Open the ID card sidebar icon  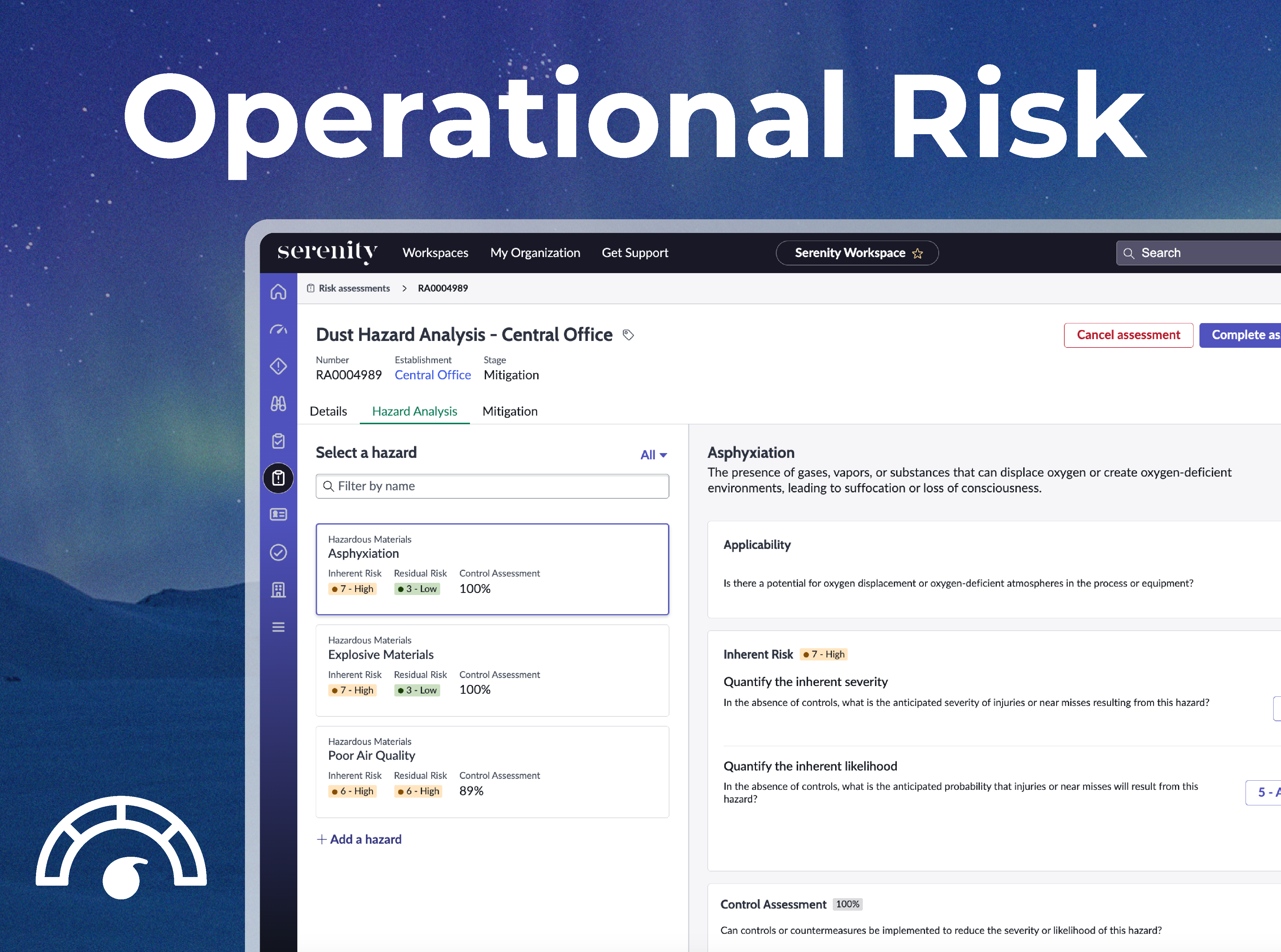click(x=279, y=514)
